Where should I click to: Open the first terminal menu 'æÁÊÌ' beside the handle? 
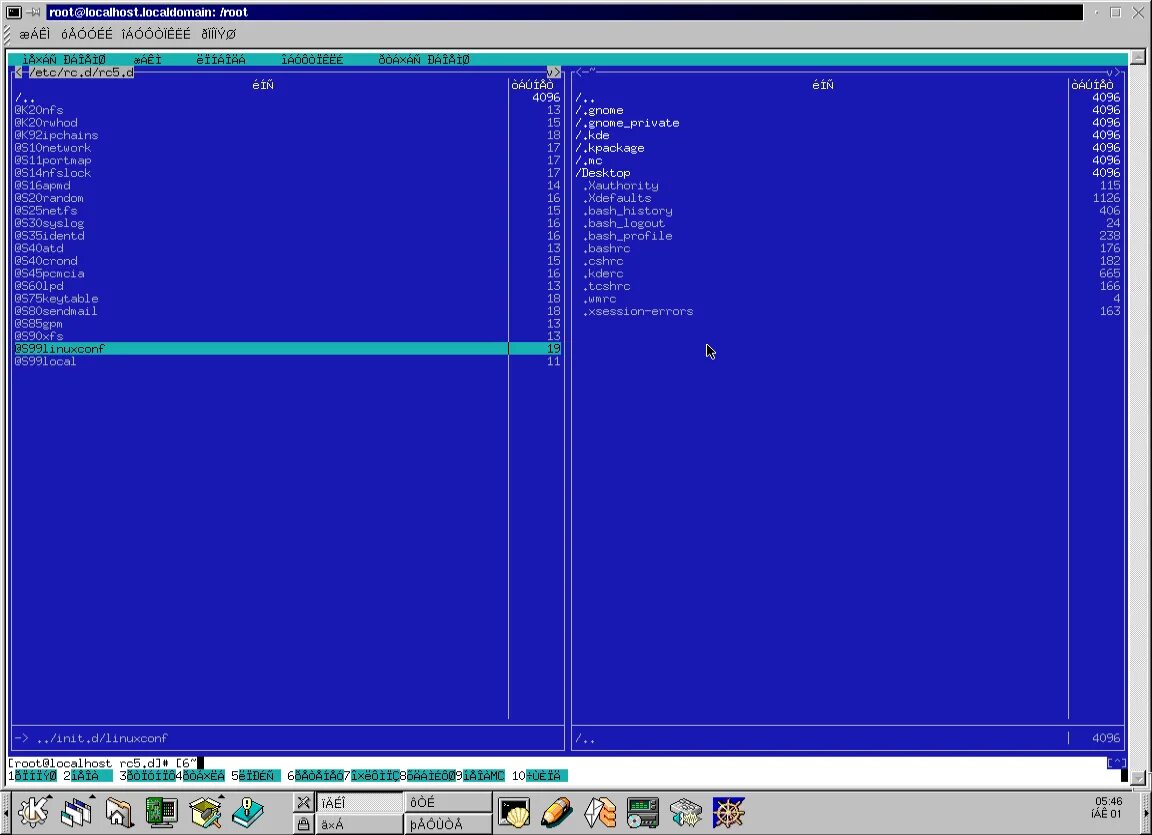click(35, 34)
